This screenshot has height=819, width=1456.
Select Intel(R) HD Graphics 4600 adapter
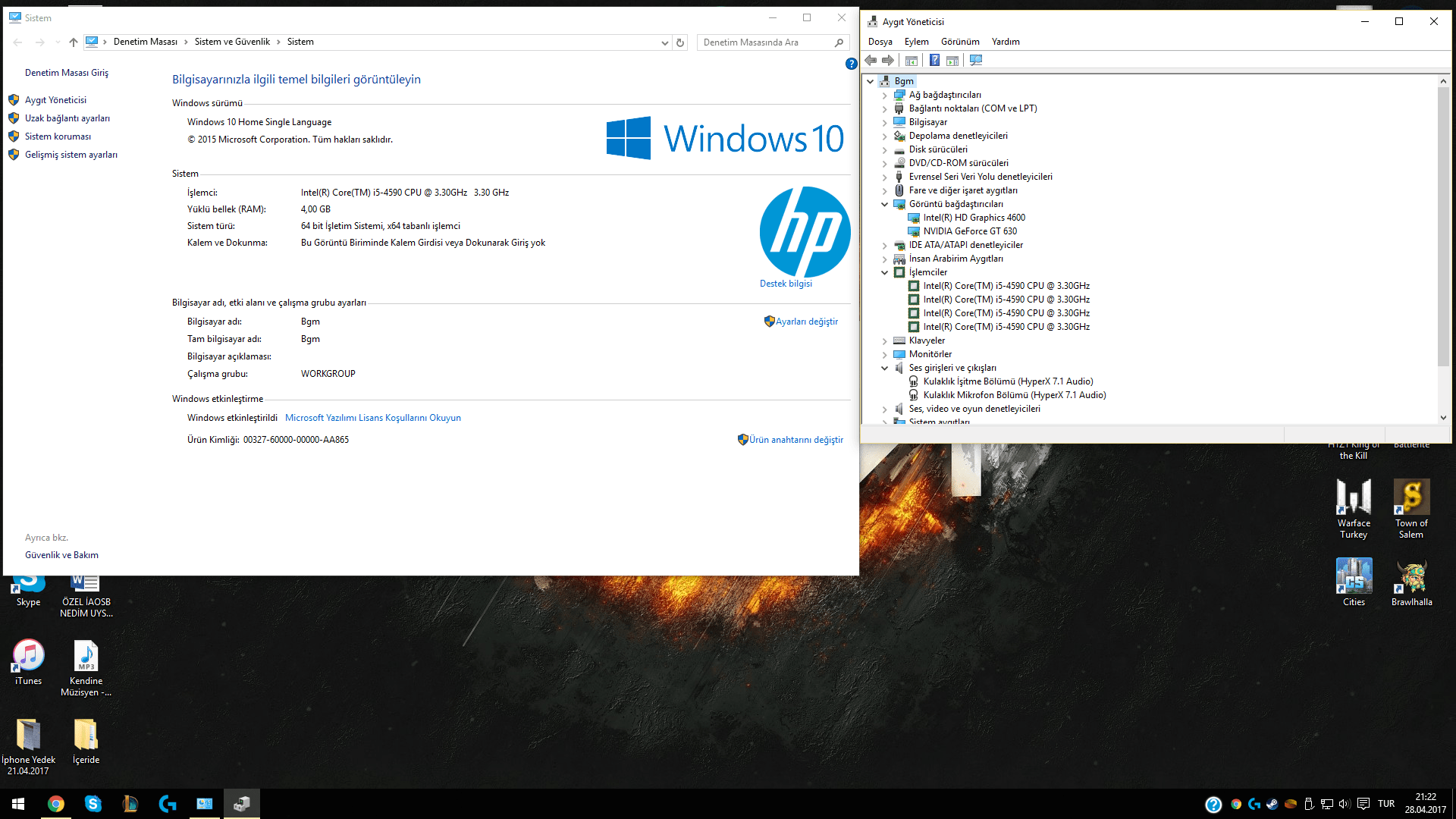point(974,218)
